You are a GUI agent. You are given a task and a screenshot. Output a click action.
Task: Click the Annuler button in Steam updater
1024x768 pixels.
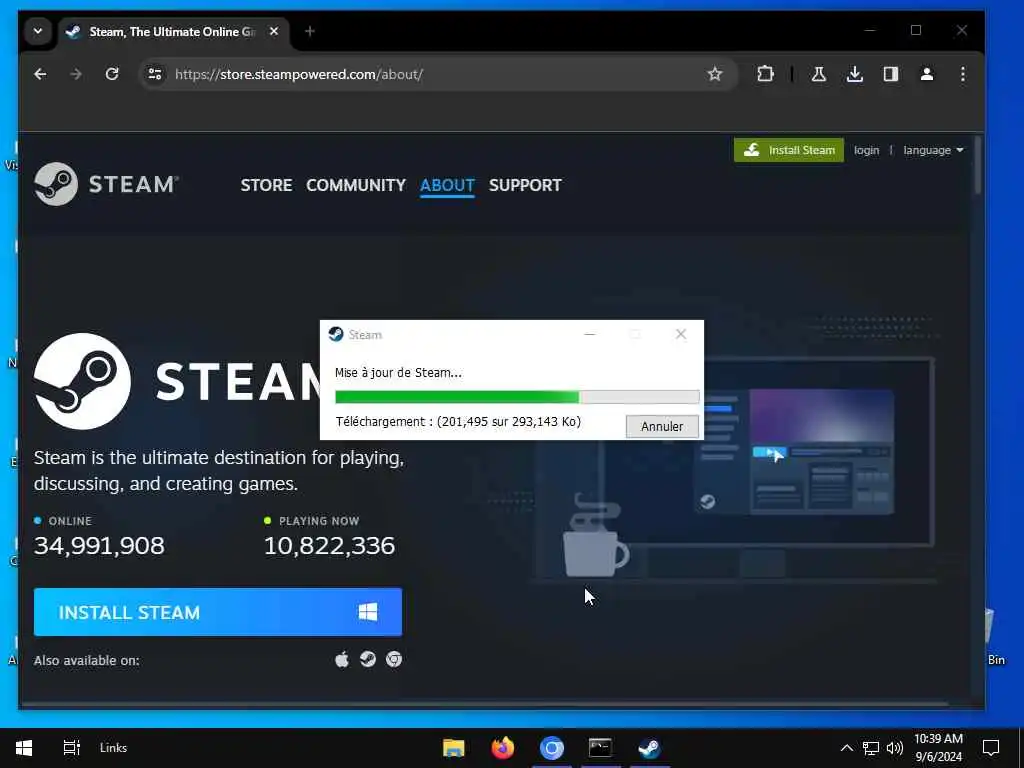click(662, 426)
